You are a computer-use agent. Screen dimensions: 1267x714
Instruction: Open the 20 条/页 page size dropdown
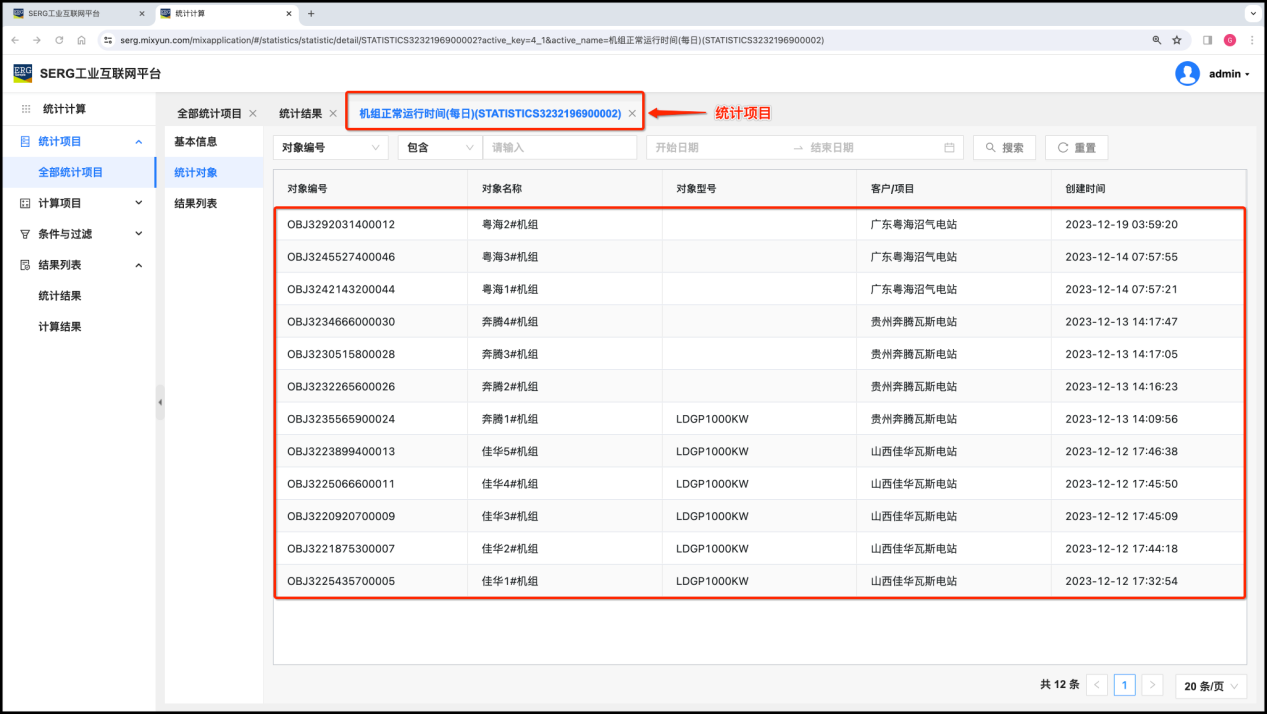point(1211,686)
